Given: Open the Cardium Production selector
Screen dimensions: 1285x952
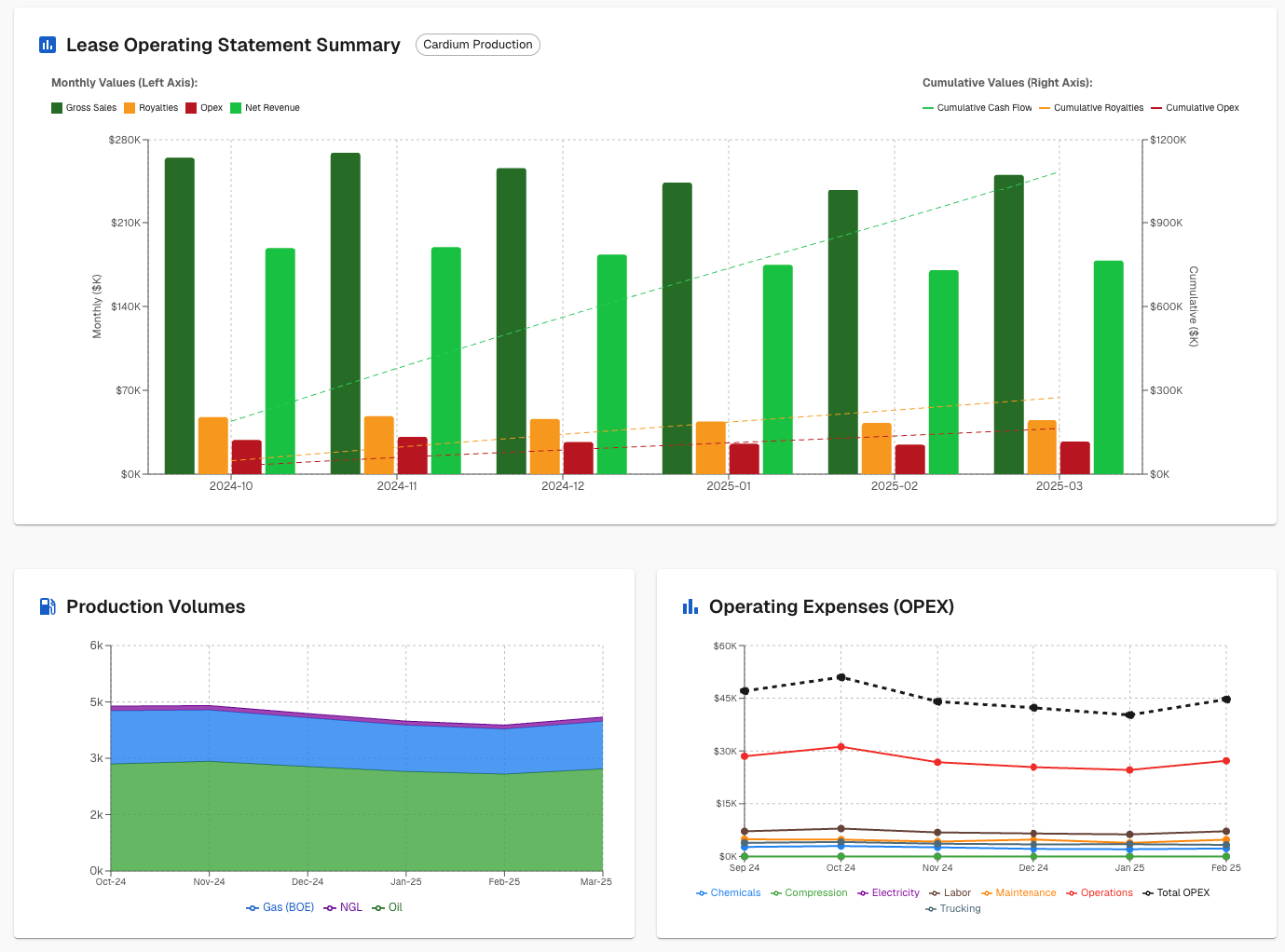Looking at the screenshot, I should [x=477, y=44].
